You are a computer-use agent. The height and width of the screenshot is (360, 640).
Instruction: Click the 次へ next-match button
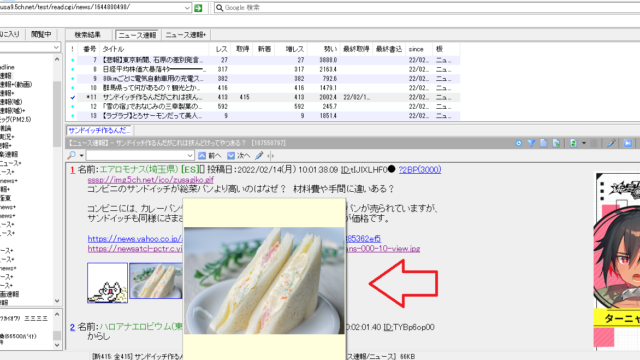(x=239, y=156)
